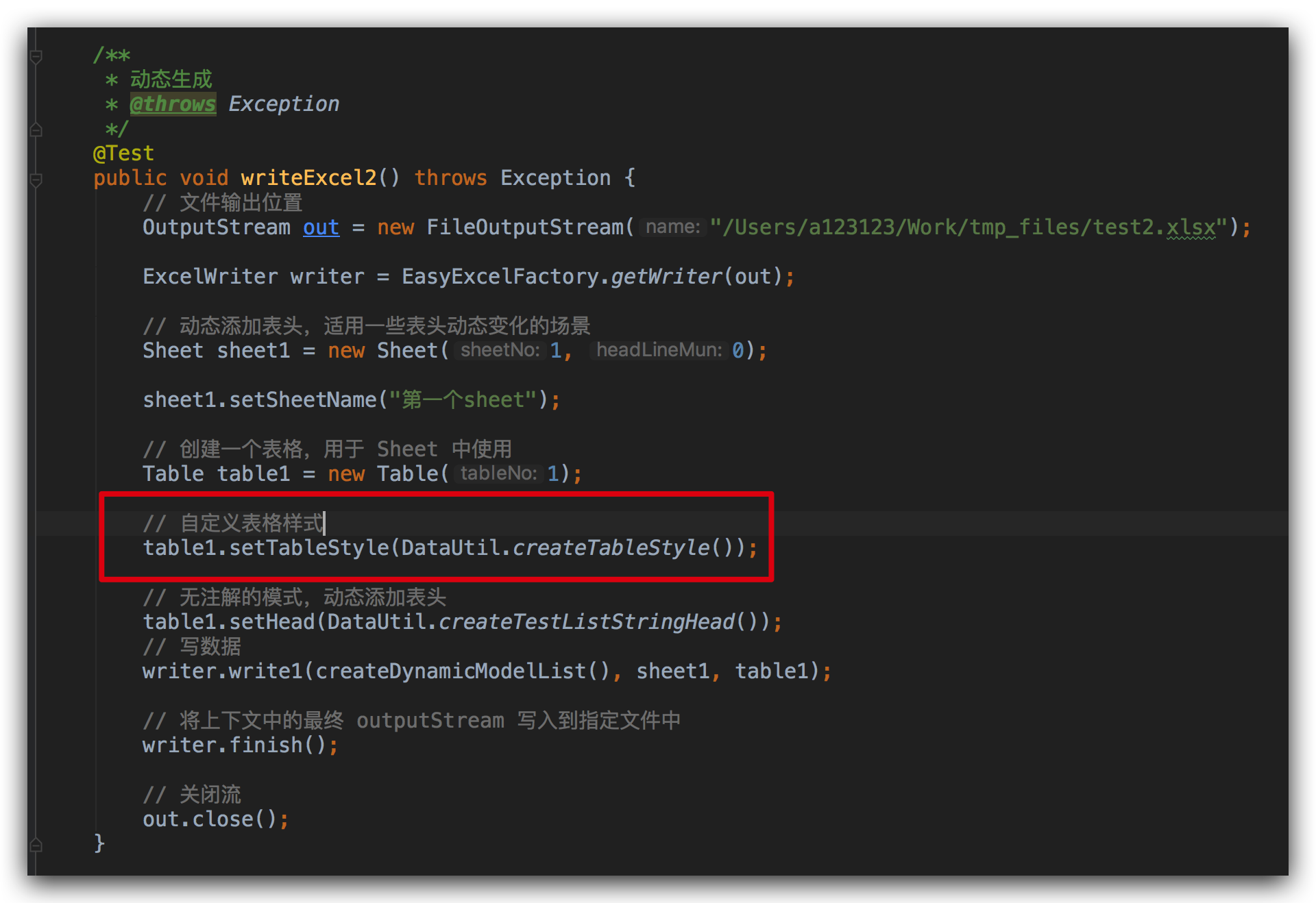Click fold marker at Javadoc comment end
This screenshot has width=1316, height=903.
(36, 129)
